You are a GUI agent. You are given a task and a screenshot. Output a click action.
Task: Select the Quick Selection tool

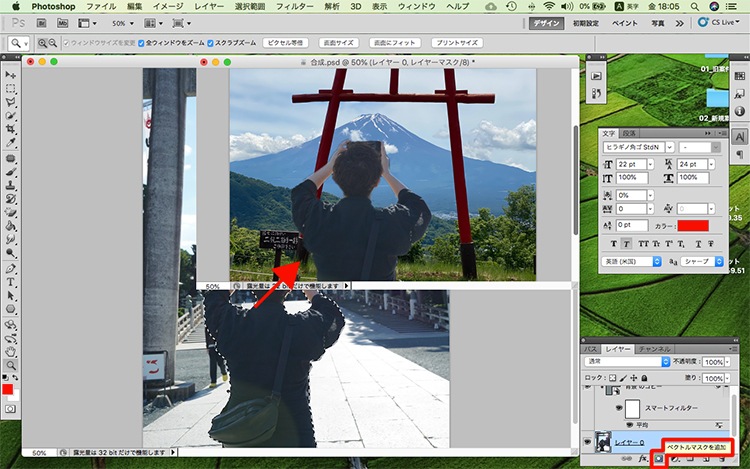click(x=11, y=116)
